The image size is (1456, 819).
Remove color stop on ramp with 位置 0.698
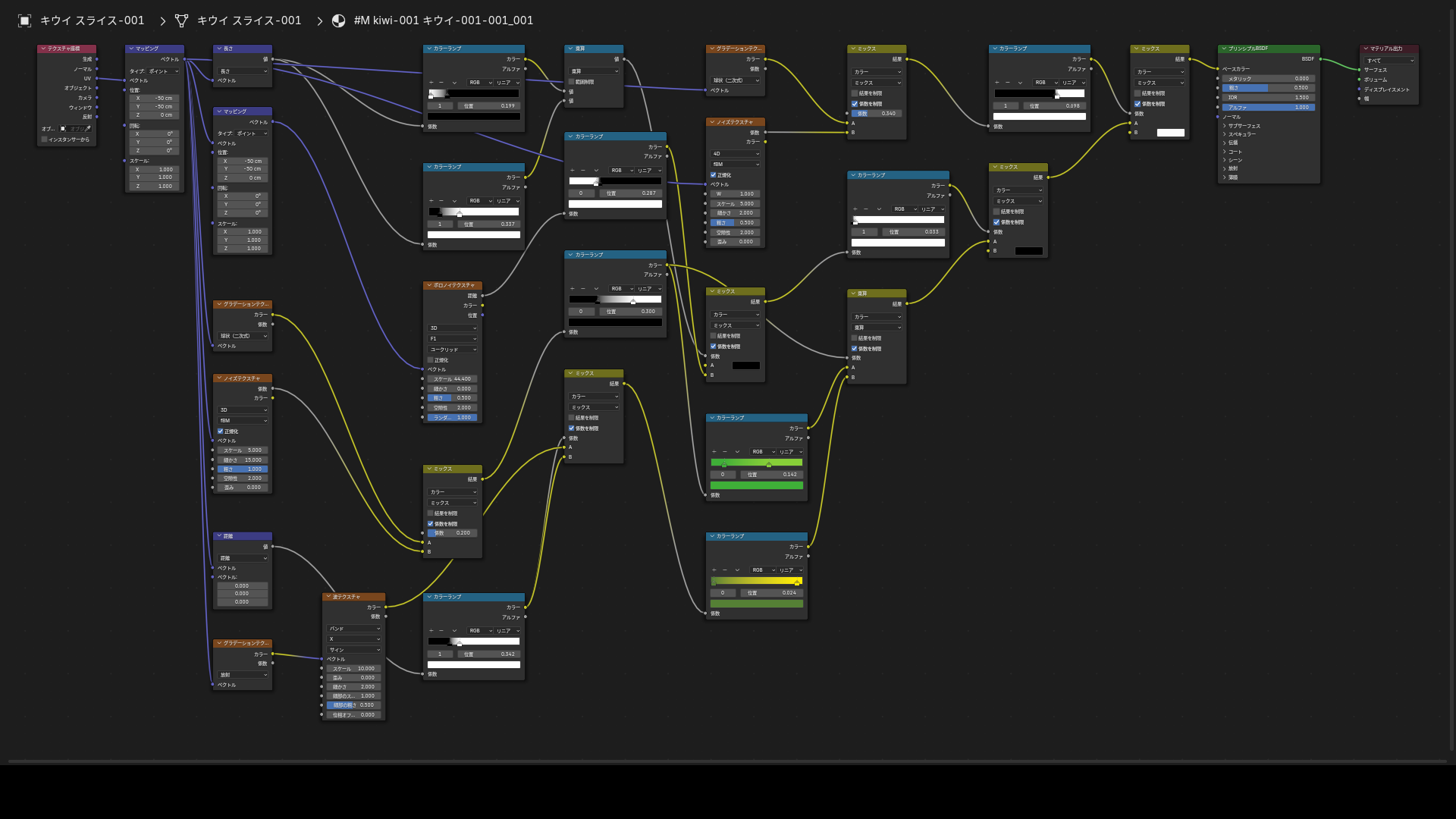pos(1008,83)
